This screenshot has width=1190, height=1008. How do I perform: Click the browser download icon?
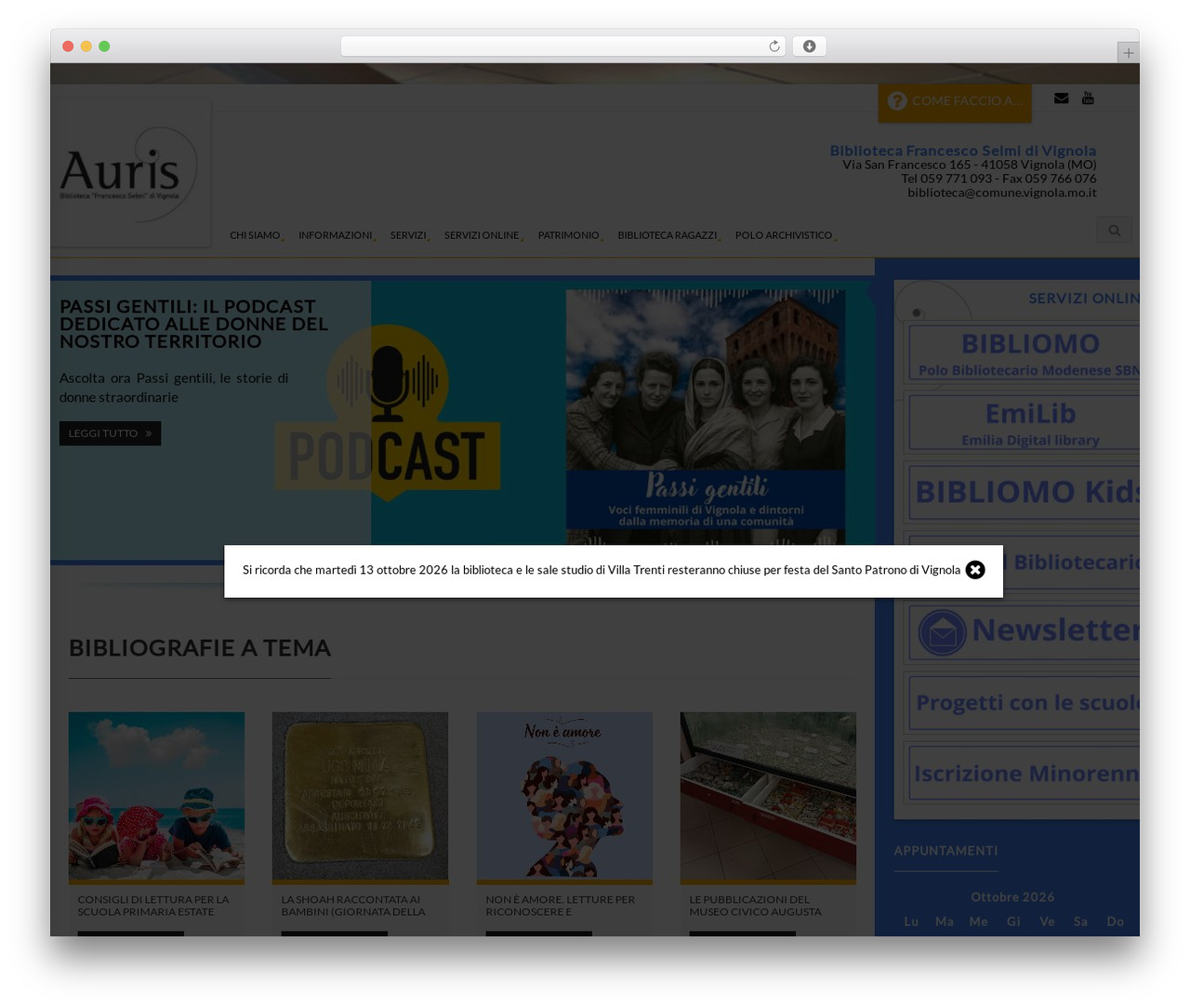[x=809, y=46]
